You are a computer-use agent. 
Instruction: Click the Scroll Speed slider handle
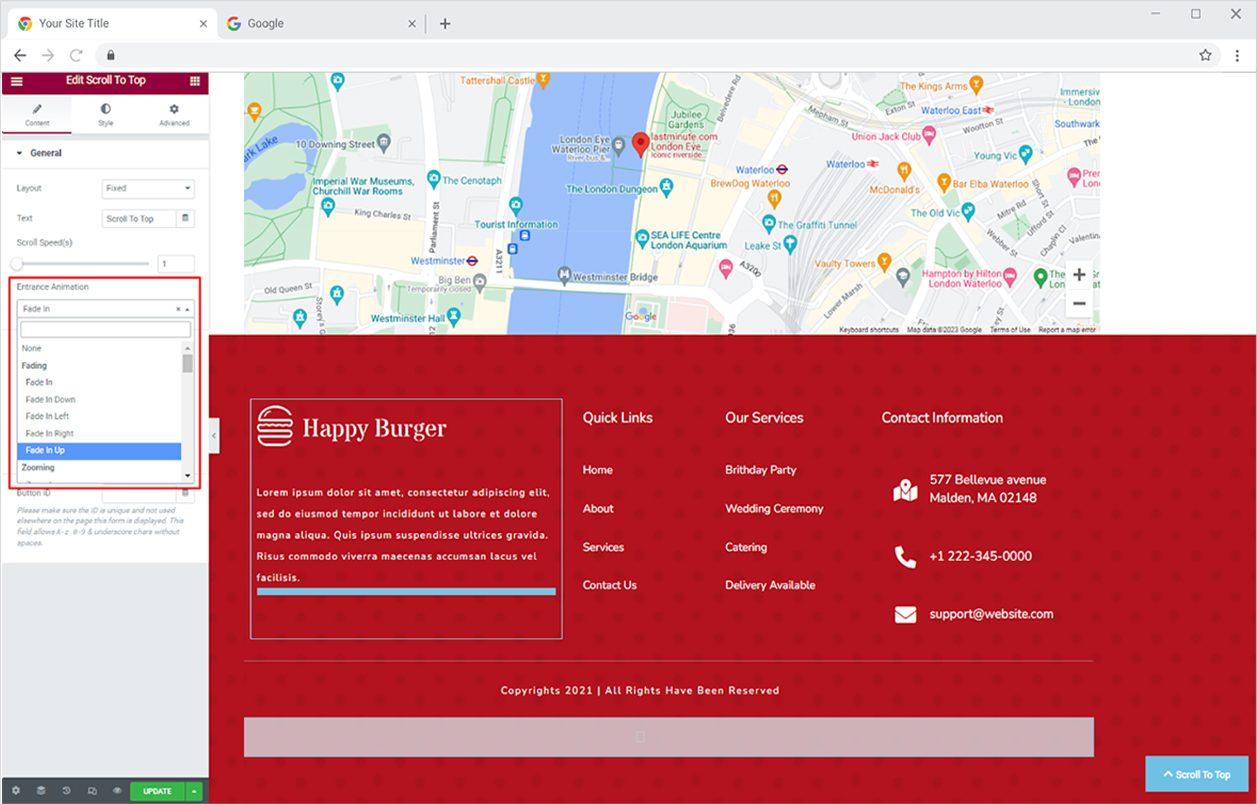[17, 264]
